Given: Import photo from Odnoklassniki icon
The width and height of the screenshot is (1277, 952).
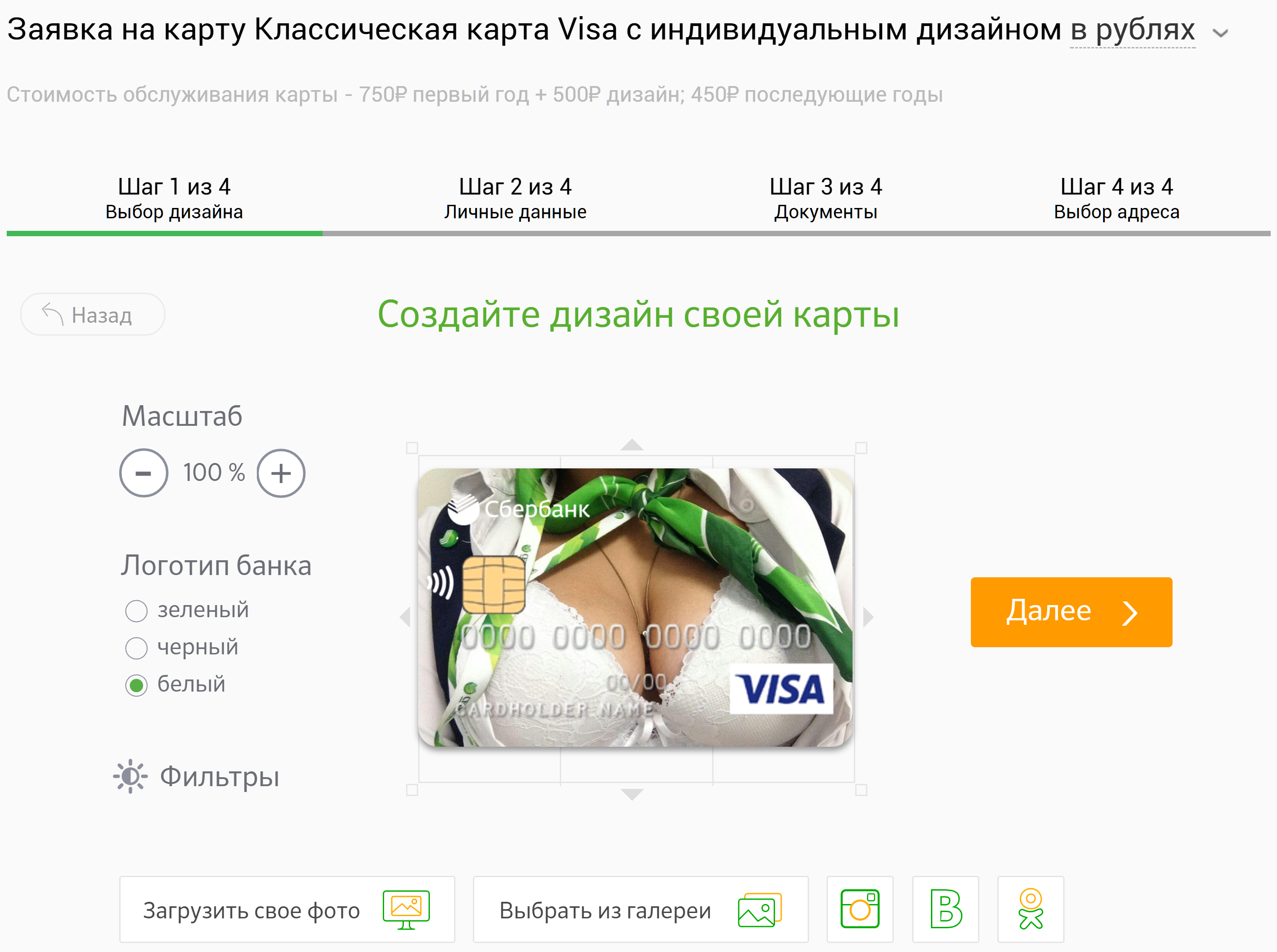Looking at the screenshot, I should tap(1031, 909).
